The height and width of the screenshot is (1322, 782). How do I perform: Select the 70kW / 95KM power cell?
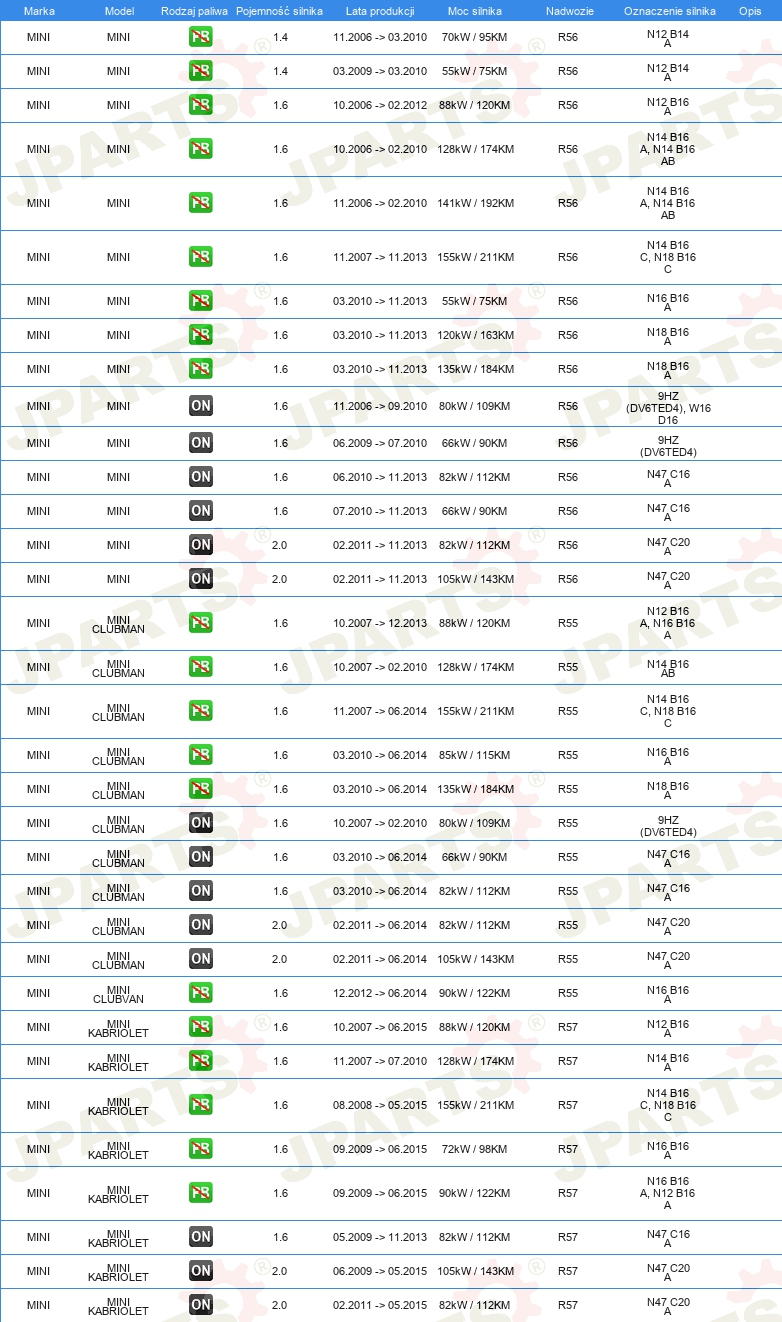click(475, 37)
